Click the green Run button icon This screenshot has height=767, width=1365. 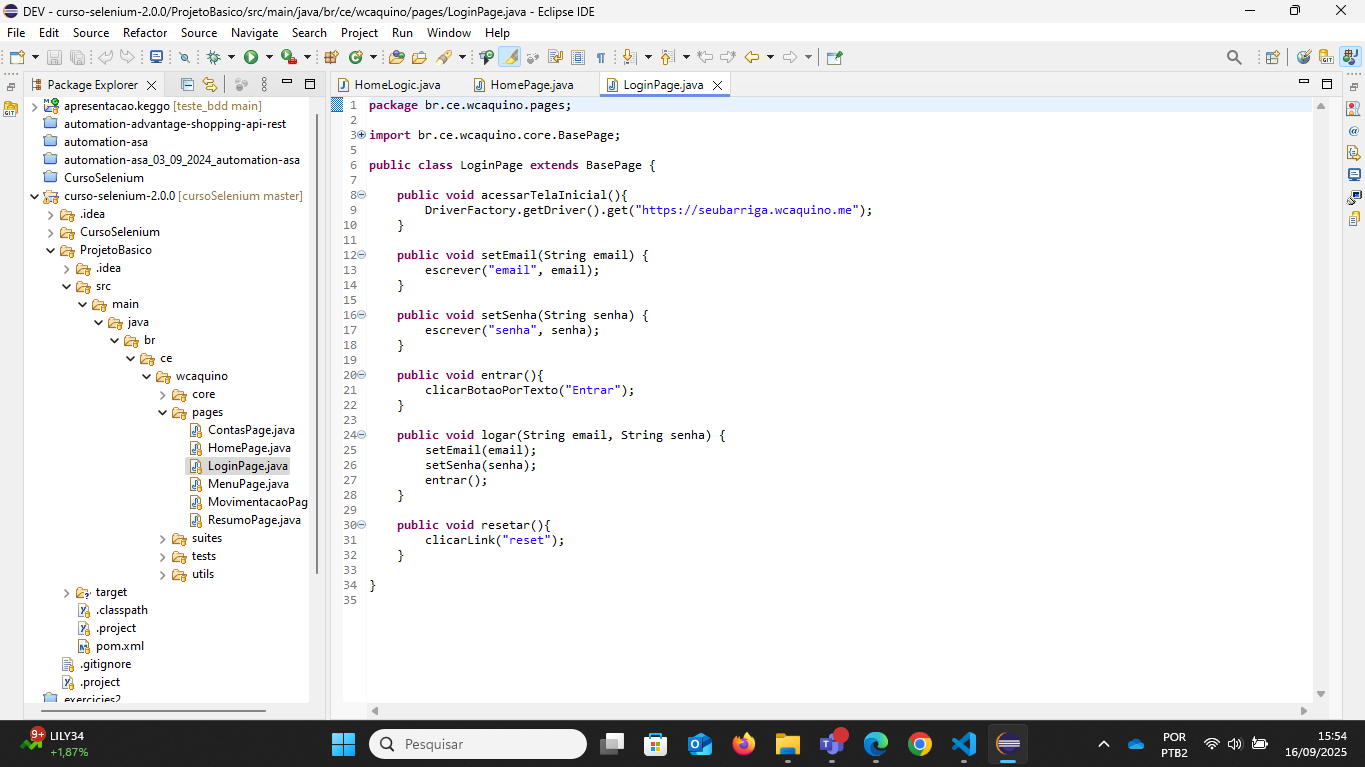(x=251, y=57)
